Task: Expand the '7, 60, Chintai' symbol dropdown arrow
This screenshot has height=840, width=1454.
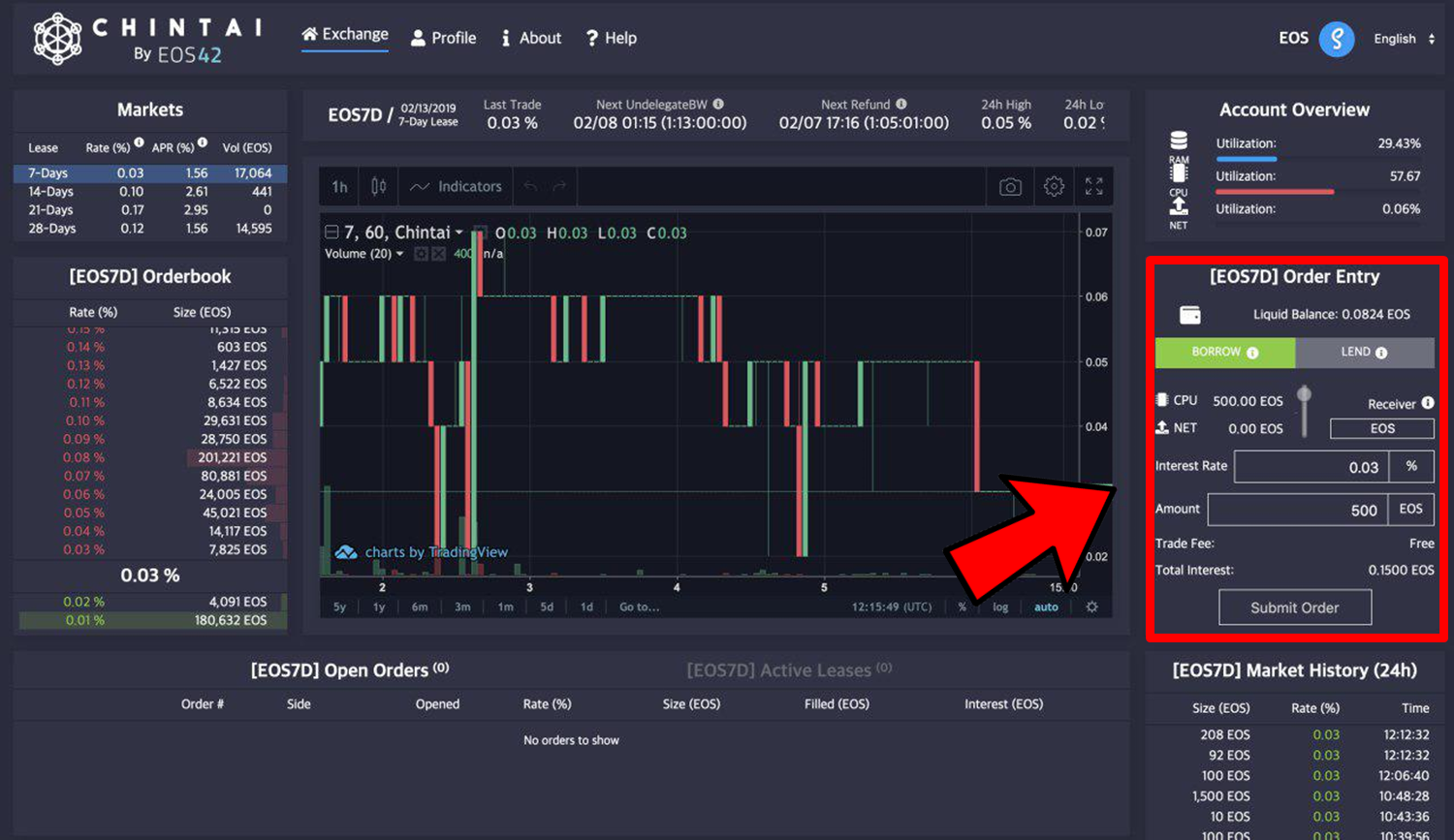Action: point(459,233)
